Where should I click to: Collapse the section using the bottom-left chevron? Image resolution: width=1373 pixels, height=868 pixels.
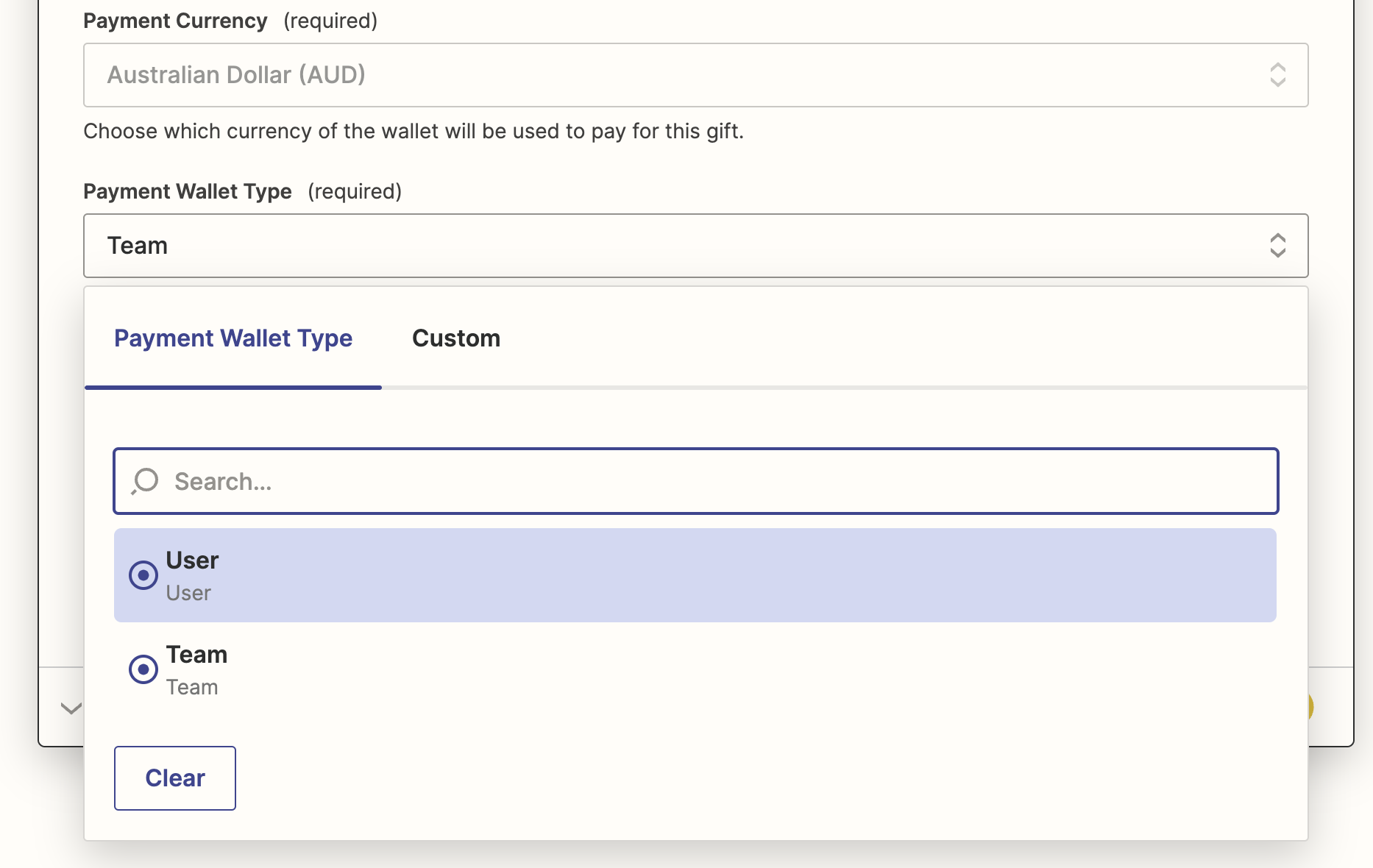point(70,708)
